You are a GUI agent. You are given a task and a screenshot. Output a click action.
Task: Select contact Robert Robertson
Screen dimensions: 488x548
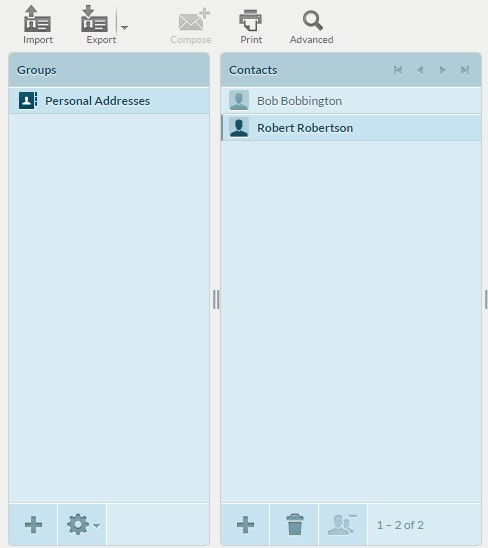[x=351, y=128]
